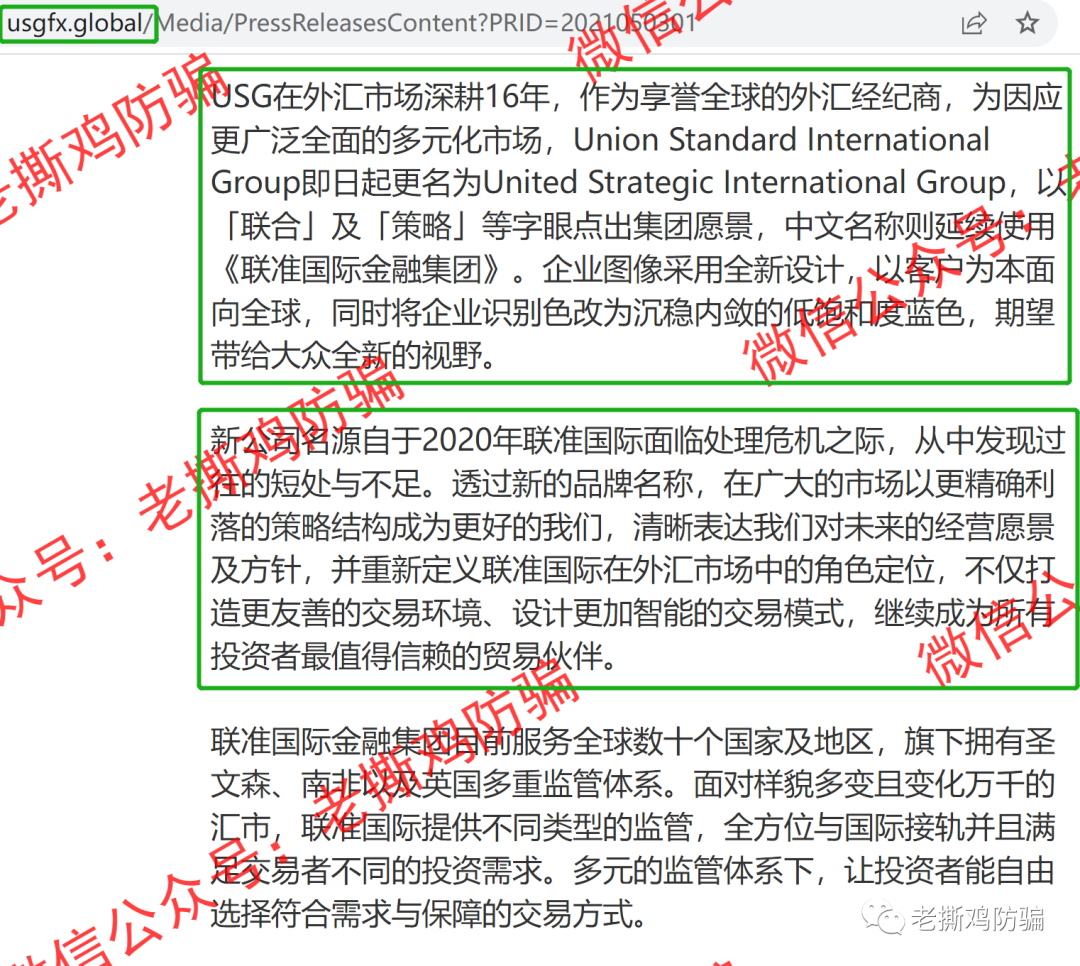Click the line starting "往的短处与不足"
The width and height of the screenshot is (1080, 966).
633,484
